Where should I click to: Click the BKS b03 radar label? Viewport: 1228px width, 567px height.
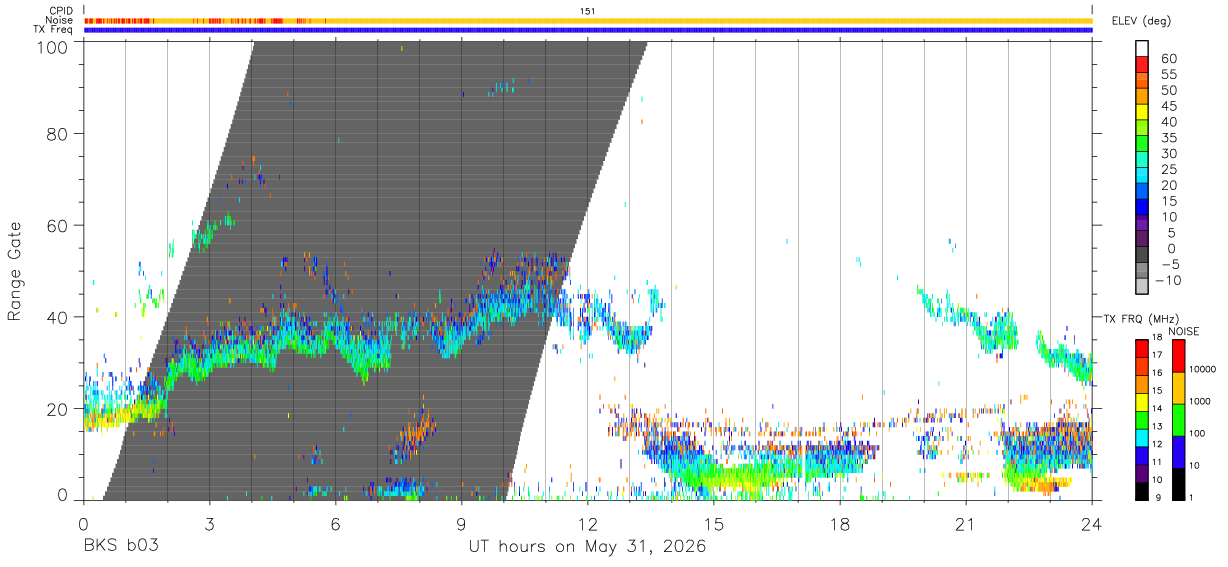[x=121, y=546]
